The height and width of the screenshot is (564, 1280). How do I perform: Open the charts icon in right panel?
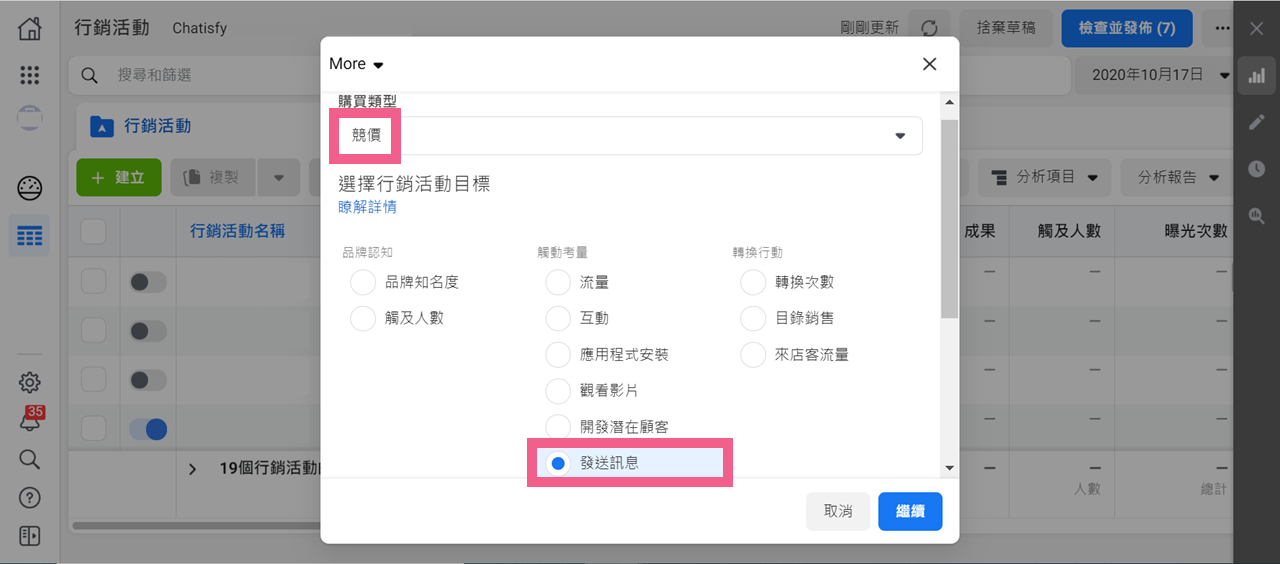point(1256,76)
